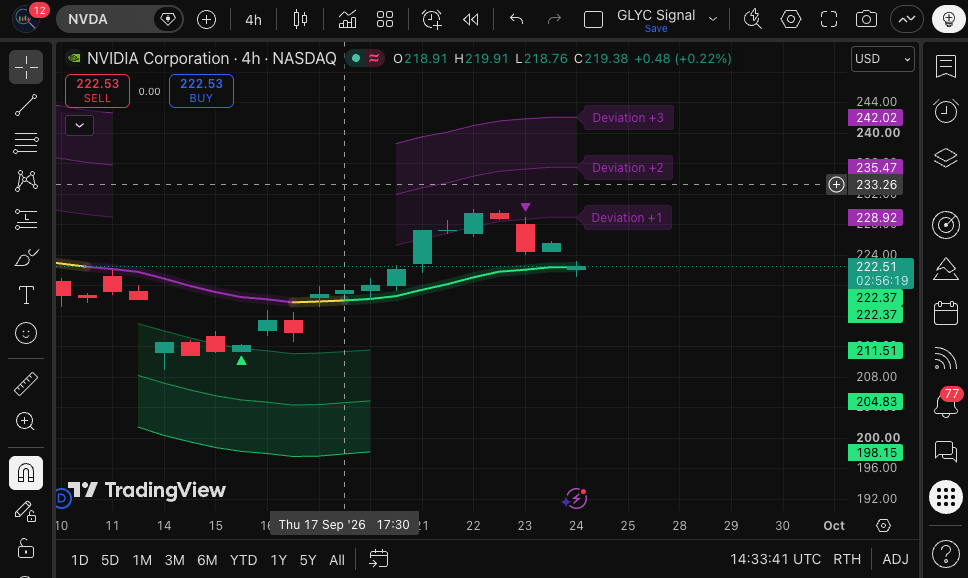Open the go-to-date calendar button
The image size is (968, 578).
[x=378, y=559]
